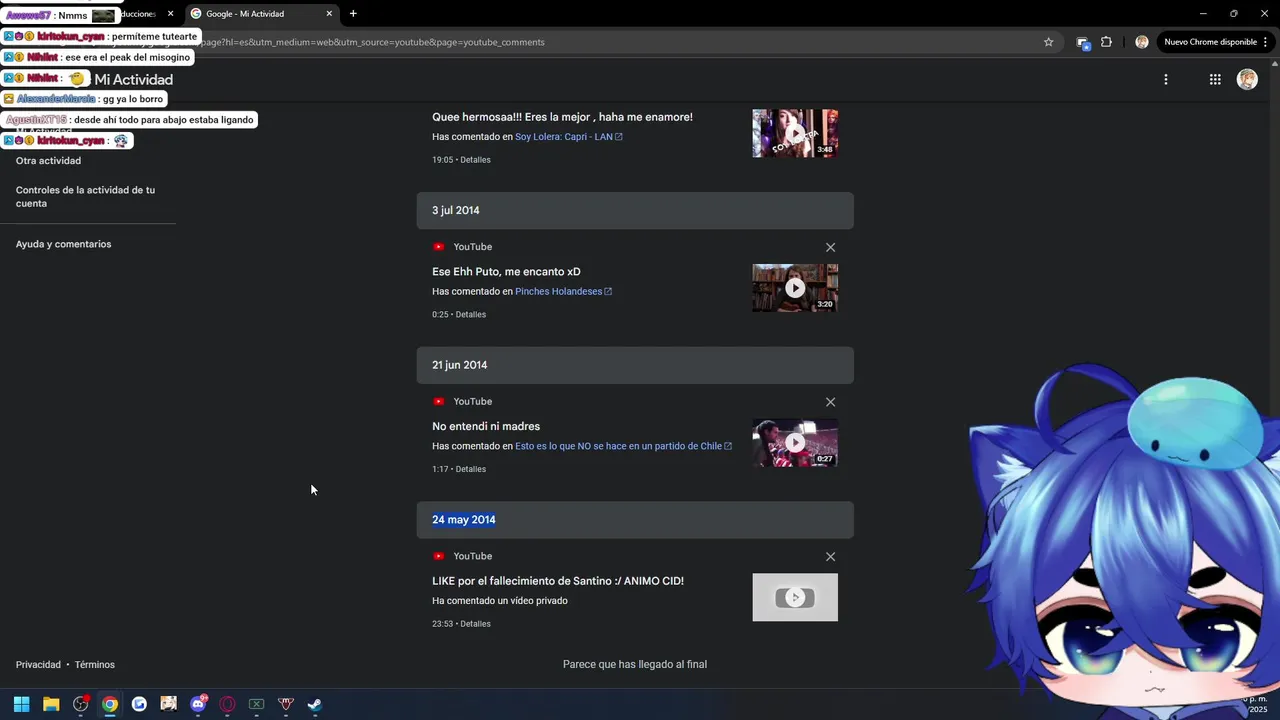1280x720 pixels.
Task: Open the Google account avatar on page
Action: [1247, 80]
